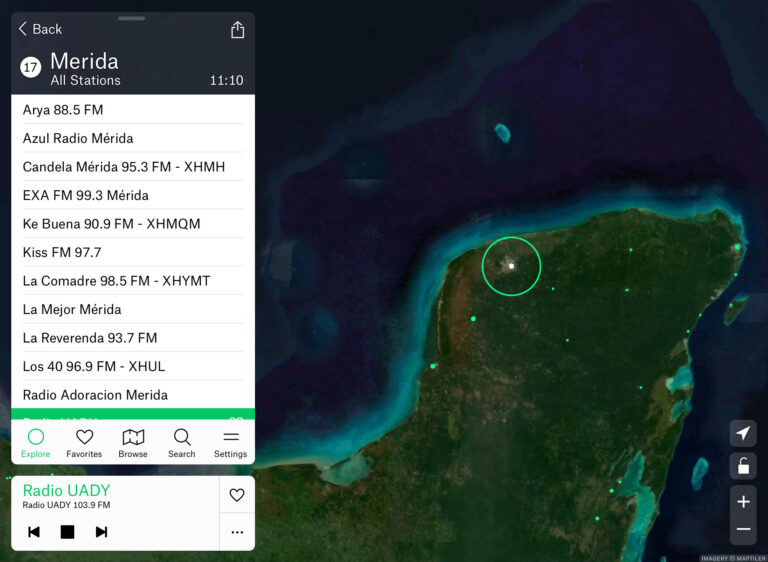Click the 11:10 local time label

tap(226, 80)
